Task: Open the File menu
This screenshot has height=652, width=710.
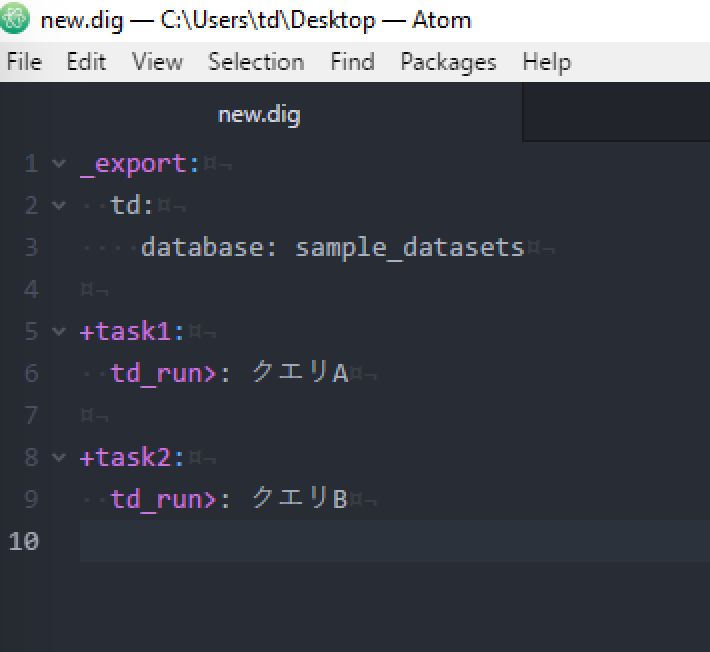Action: click(x=24, y=62)
